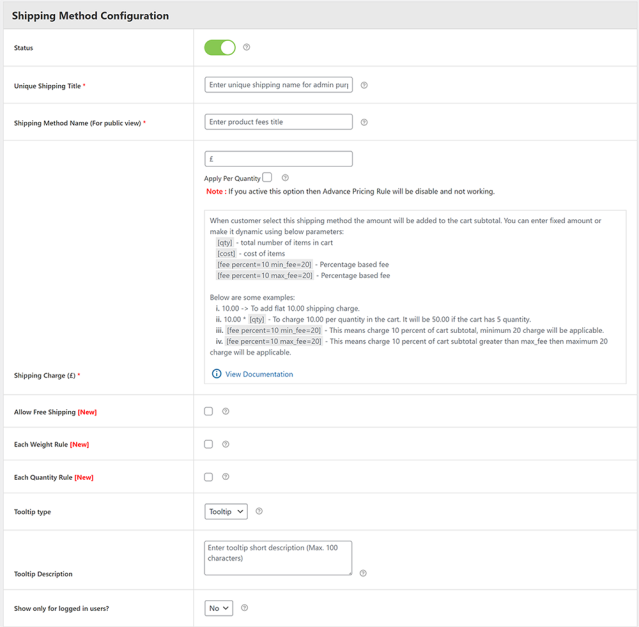Enable the Apply Per Quantity checkbox
Screen dimensions: 639x627
click(267, 177)
